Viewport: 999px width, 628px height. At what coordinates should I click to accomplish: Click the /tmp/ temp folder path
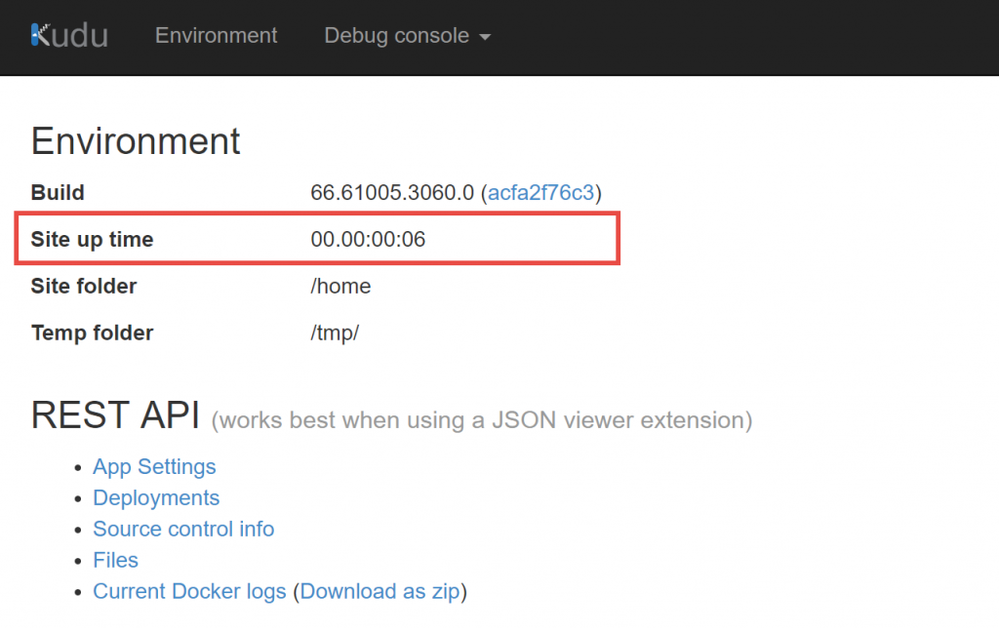(x=334, y=332)
